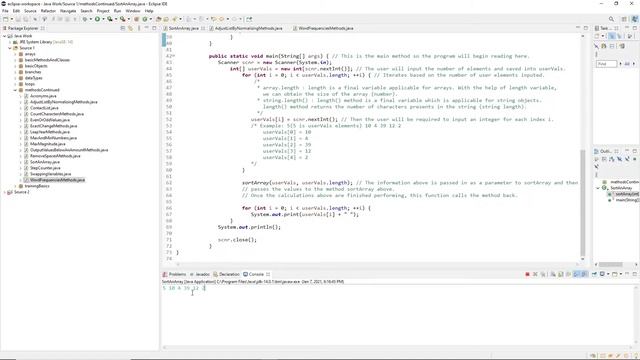Minimize the editor area

pyautogui.click(x=578, y=28)
